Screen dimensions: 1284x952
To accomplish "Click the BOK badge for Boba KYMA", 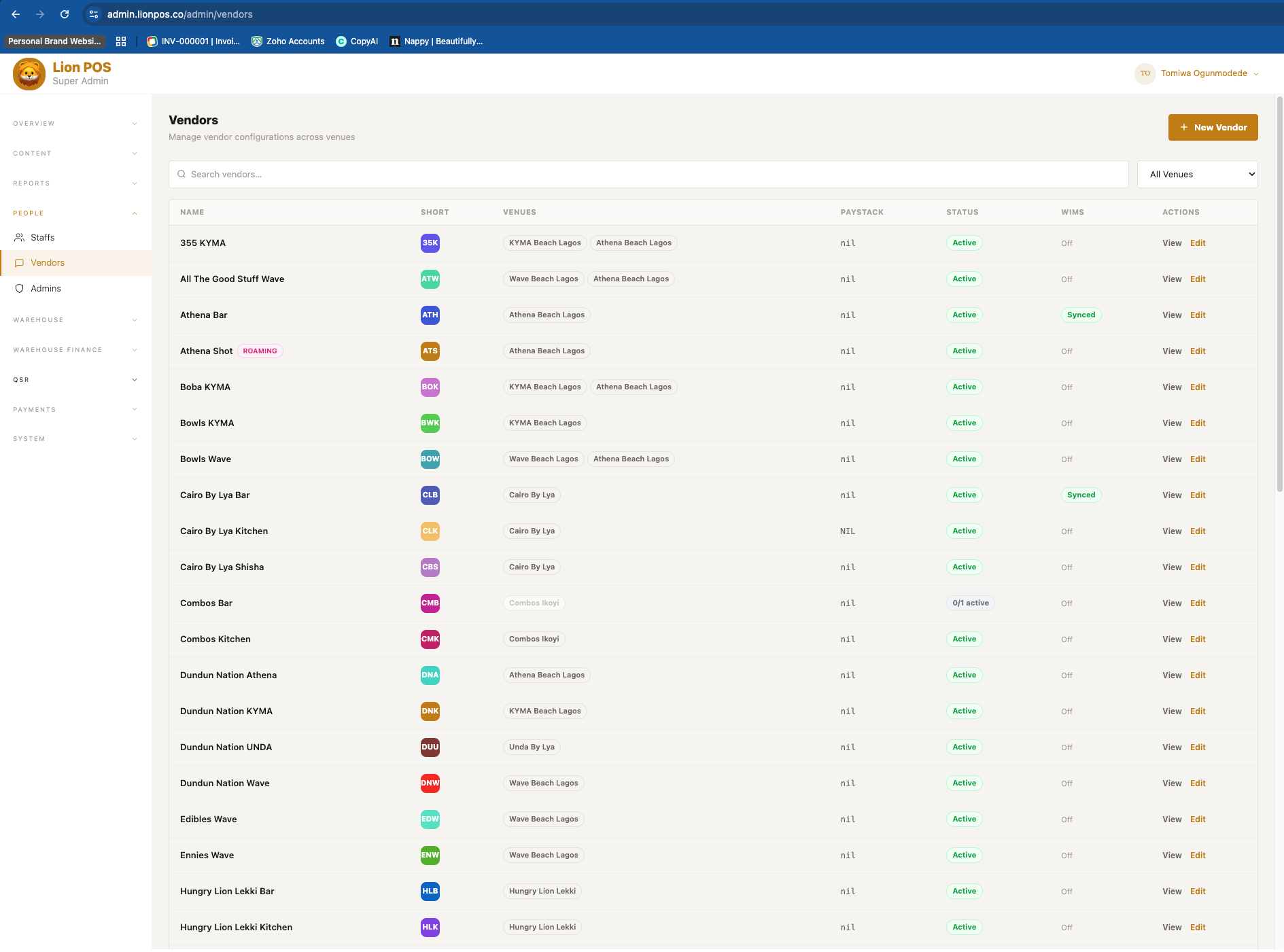I will tap(430, 387).
